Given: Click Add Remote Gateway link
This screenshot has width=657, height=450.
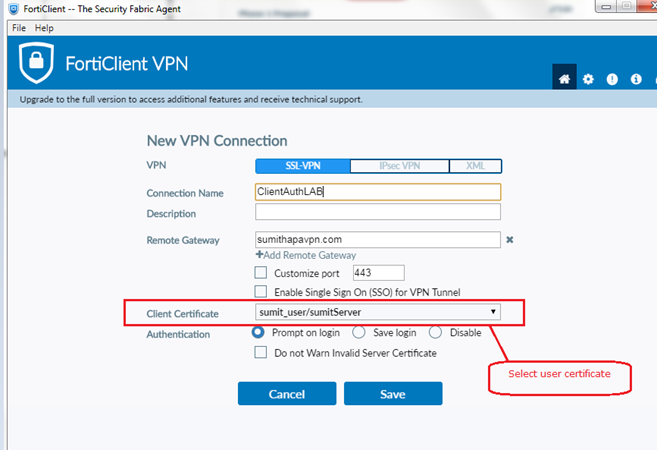Looking at the screenshot, I should tap(306, 255).
